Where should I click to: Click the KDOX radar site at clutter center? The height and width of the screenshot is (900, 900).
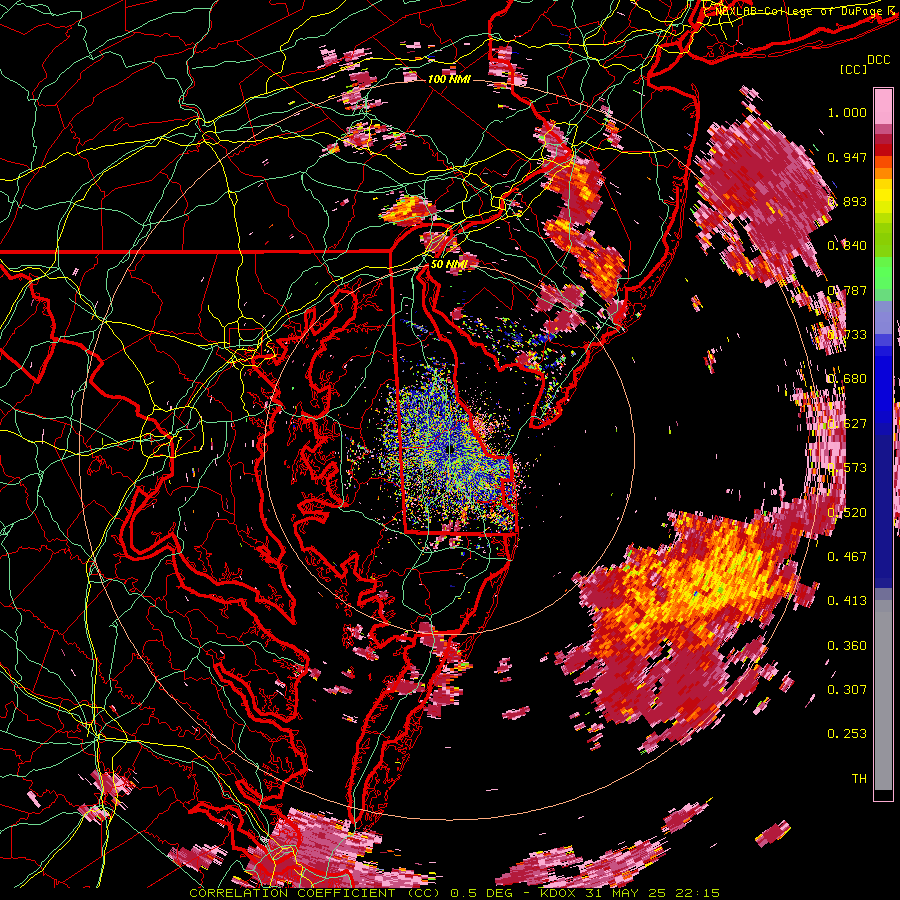tap(449, 449)
